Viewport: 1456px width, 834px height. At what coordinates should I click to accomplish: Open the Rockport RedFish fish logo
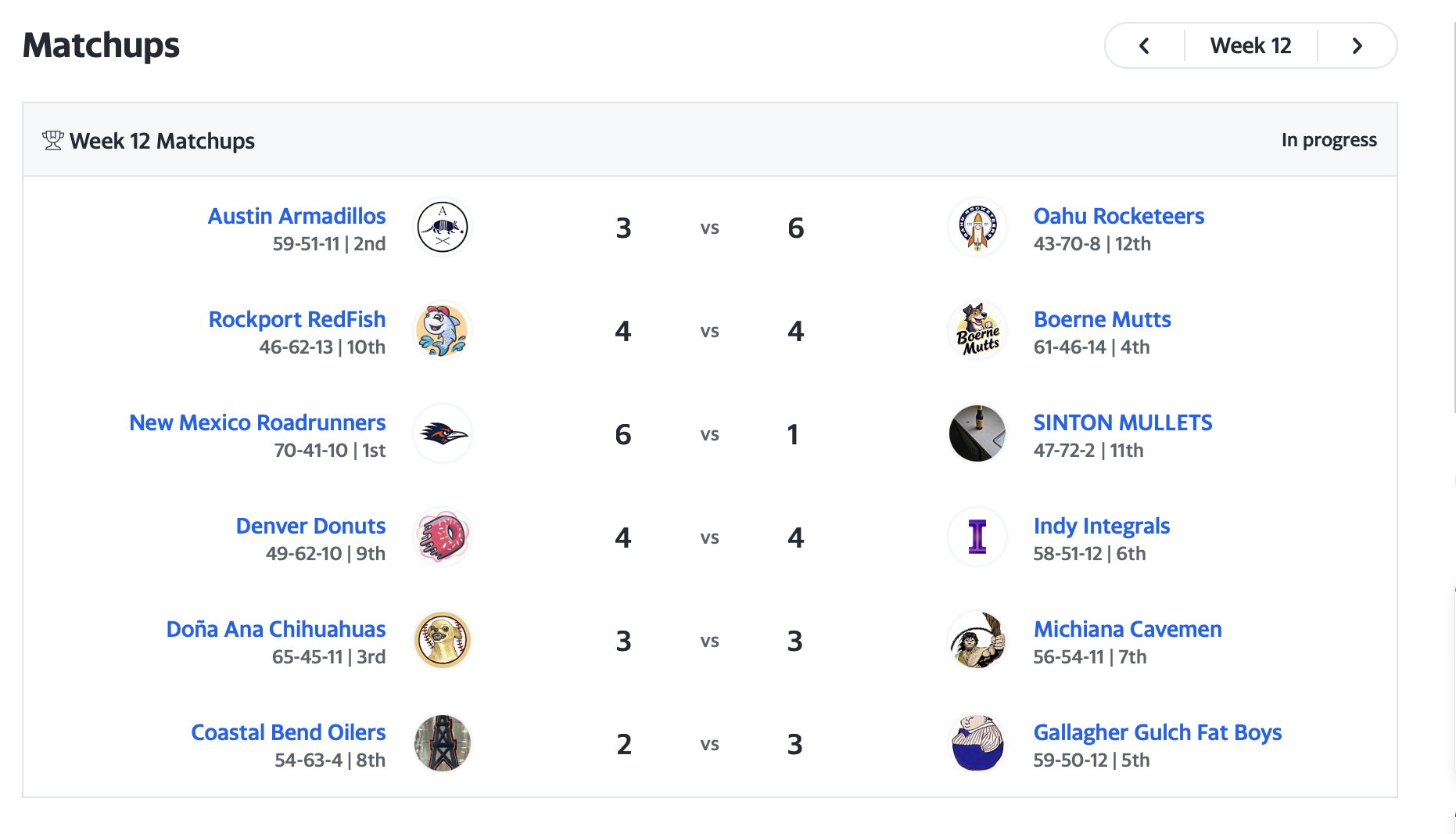point(443,331)
